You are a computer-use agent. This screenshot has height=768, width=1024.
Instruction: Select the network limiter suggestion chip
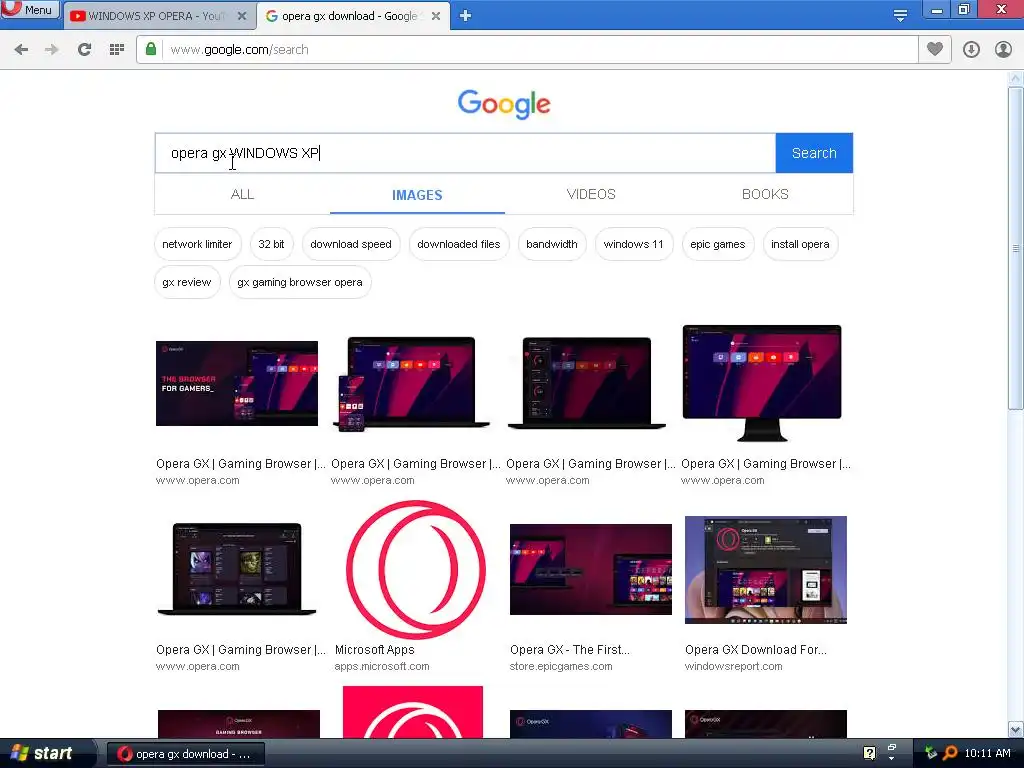(x=197, y=244)
